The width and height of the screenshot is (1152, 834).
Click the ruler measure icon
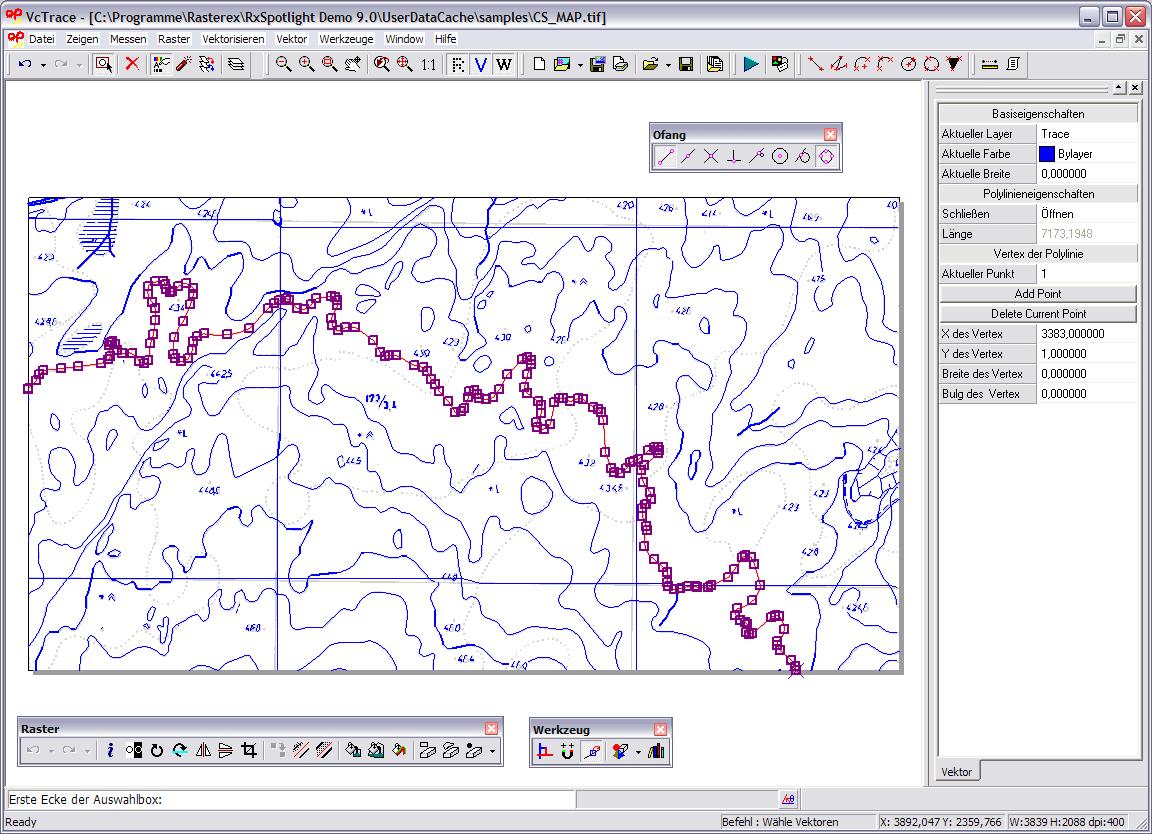click(990, 64)
